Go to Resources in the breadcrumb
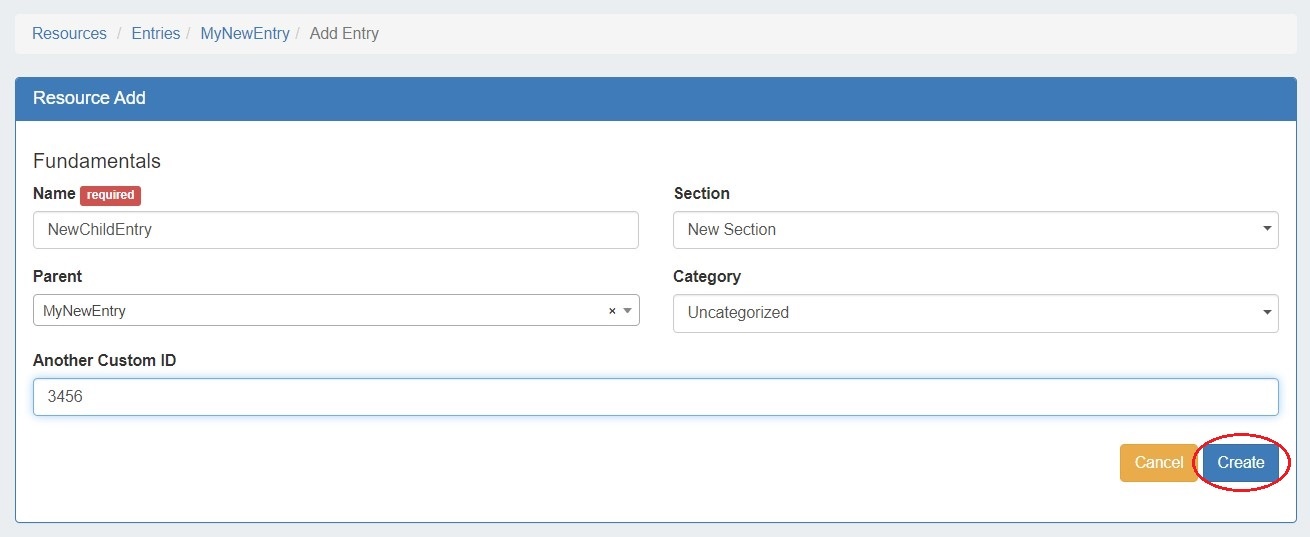The image size is (1310, 537). coord(69,33)
